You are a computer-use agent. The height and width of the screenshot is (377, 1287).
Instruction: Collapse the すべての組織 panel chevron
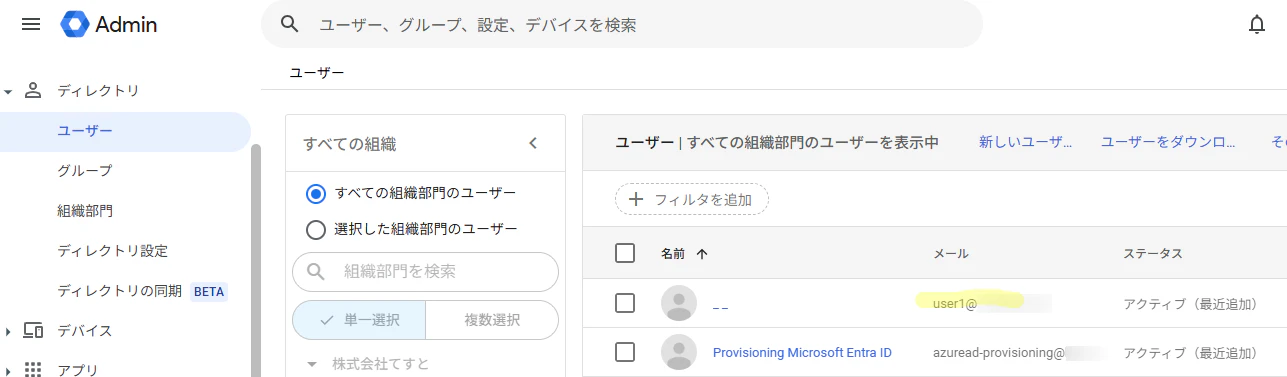pos(533,143)
